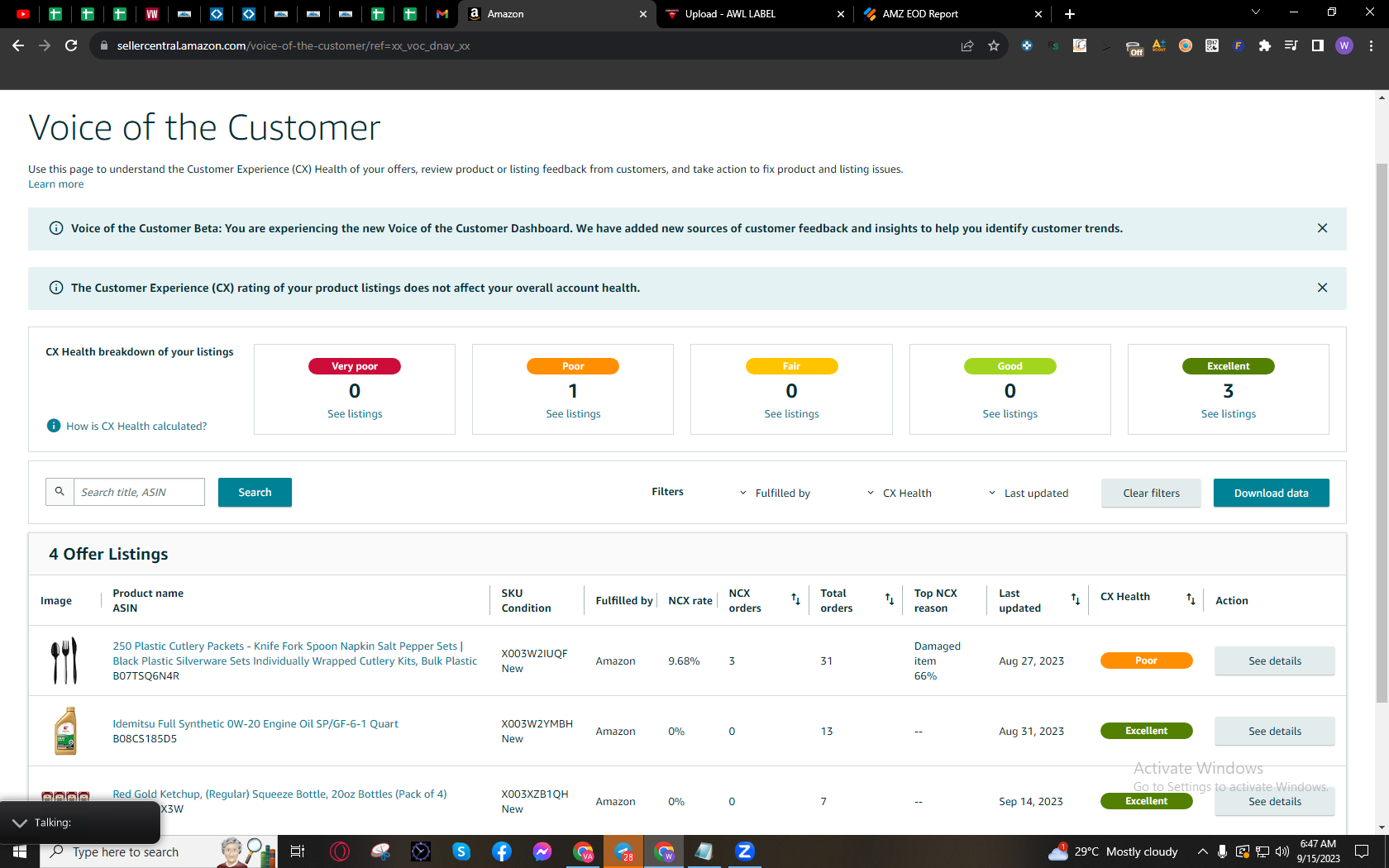Close the Amazon browser tab
This screenshot has width=1389, height=868.
[x=643, y=14]
